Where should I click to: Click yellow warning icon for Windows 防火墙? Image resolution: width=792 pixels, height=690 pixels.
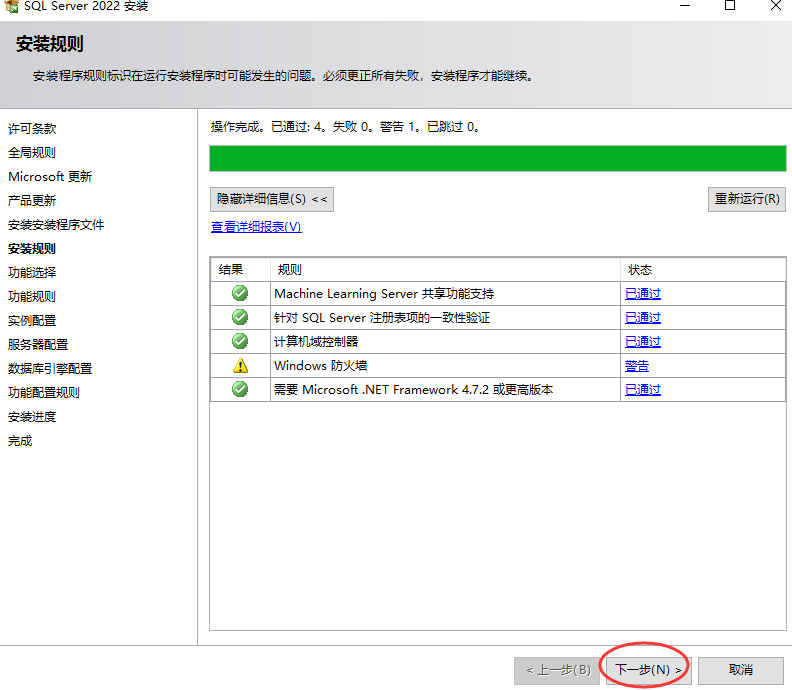coord(240,365)
